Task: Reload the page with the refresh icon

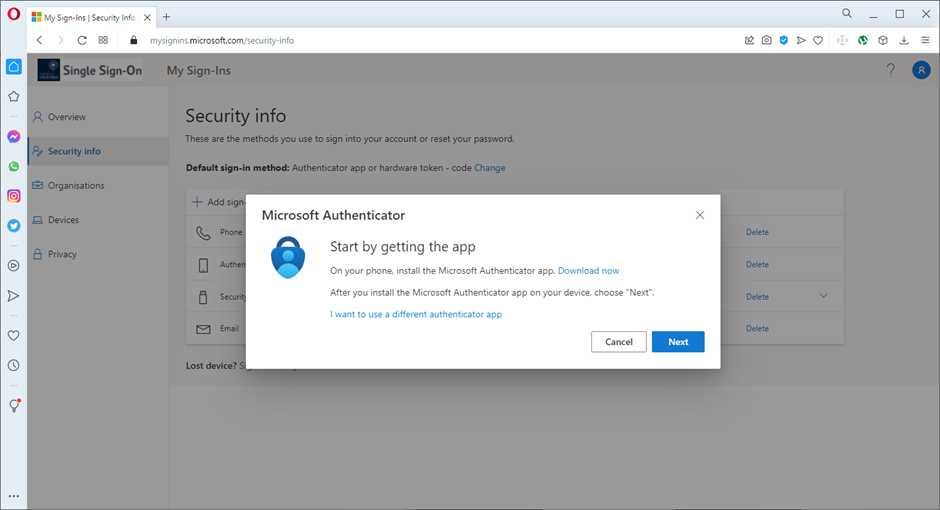Action: [x=81, y=40]
